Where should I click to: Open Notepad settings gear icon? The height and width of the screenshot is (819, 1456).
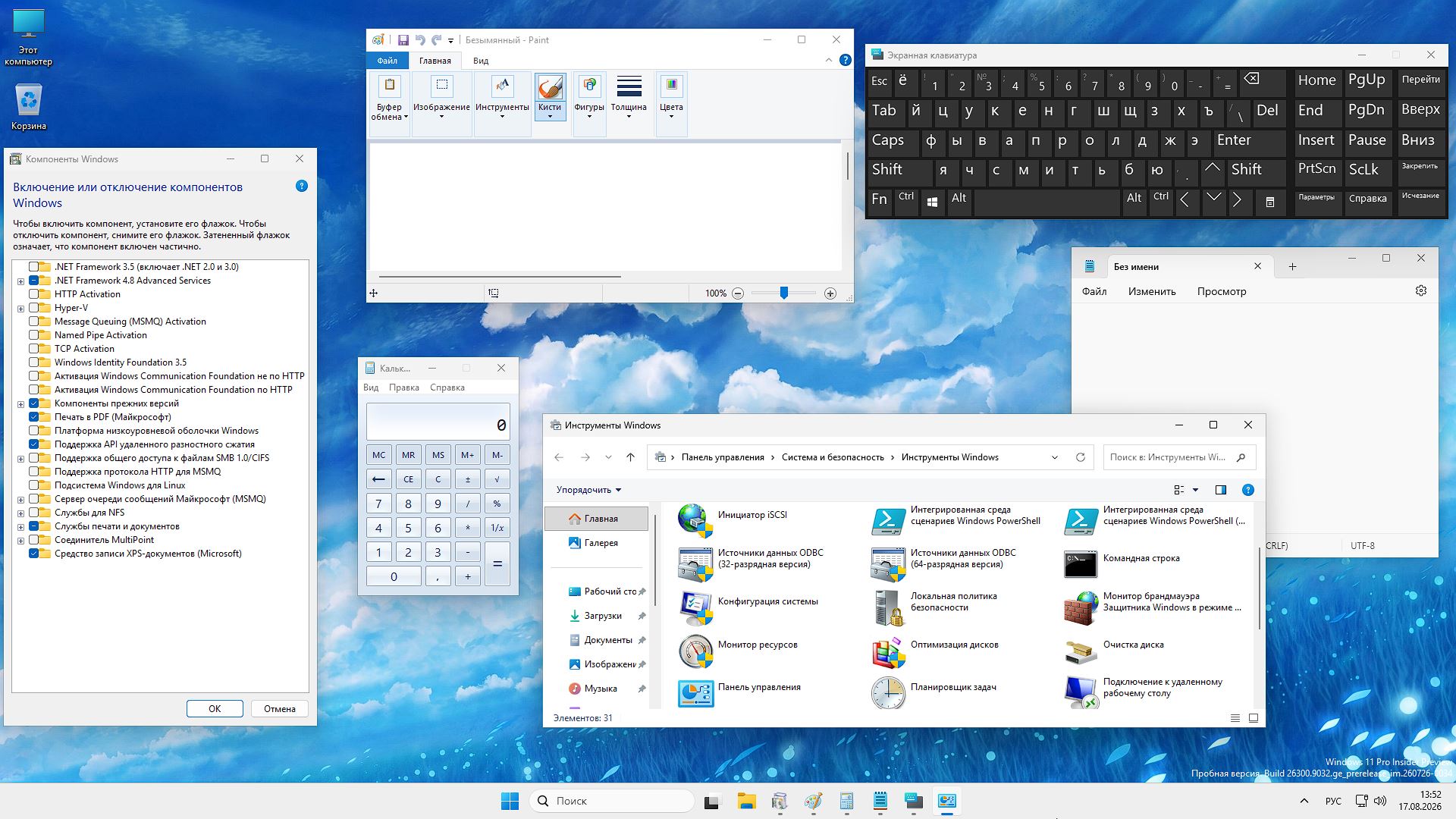(x=1421, y=291)
